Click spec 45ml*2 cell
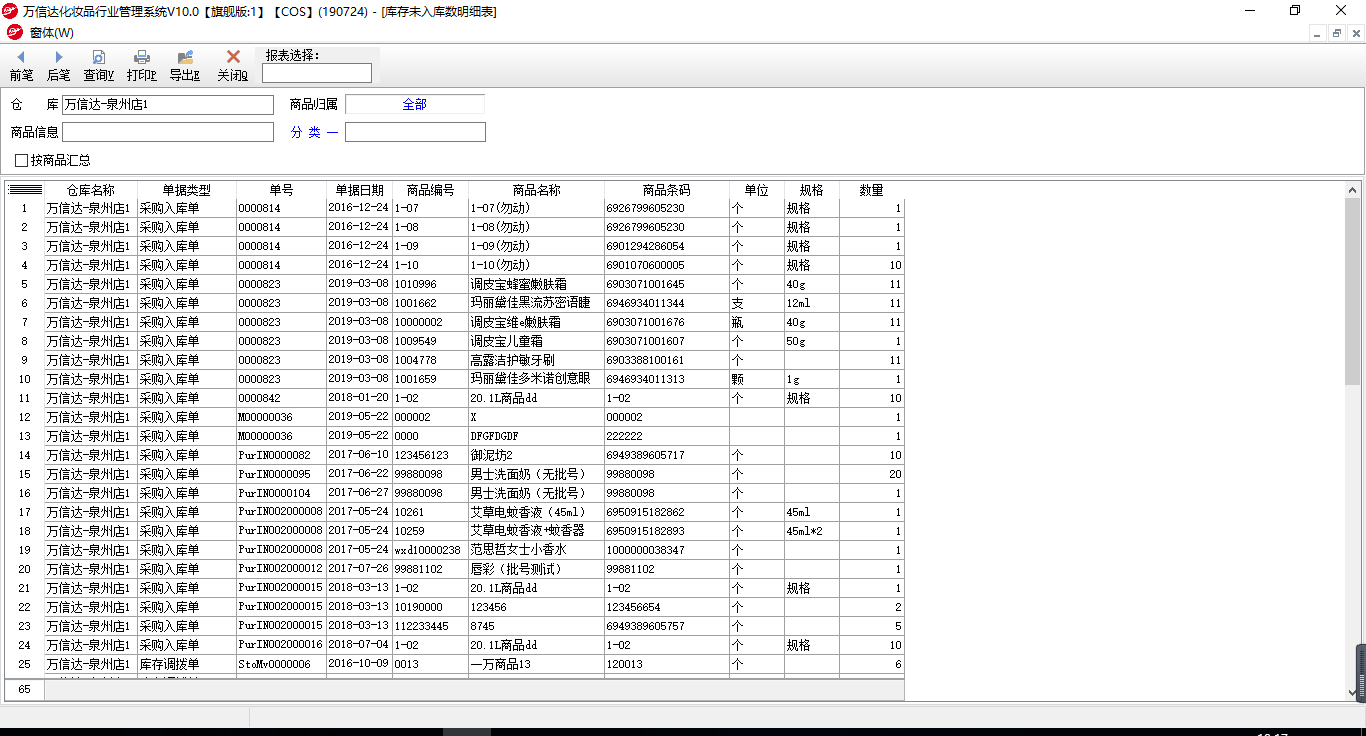1366x736 pixels. pyautogui.click(x=812, y=532)
